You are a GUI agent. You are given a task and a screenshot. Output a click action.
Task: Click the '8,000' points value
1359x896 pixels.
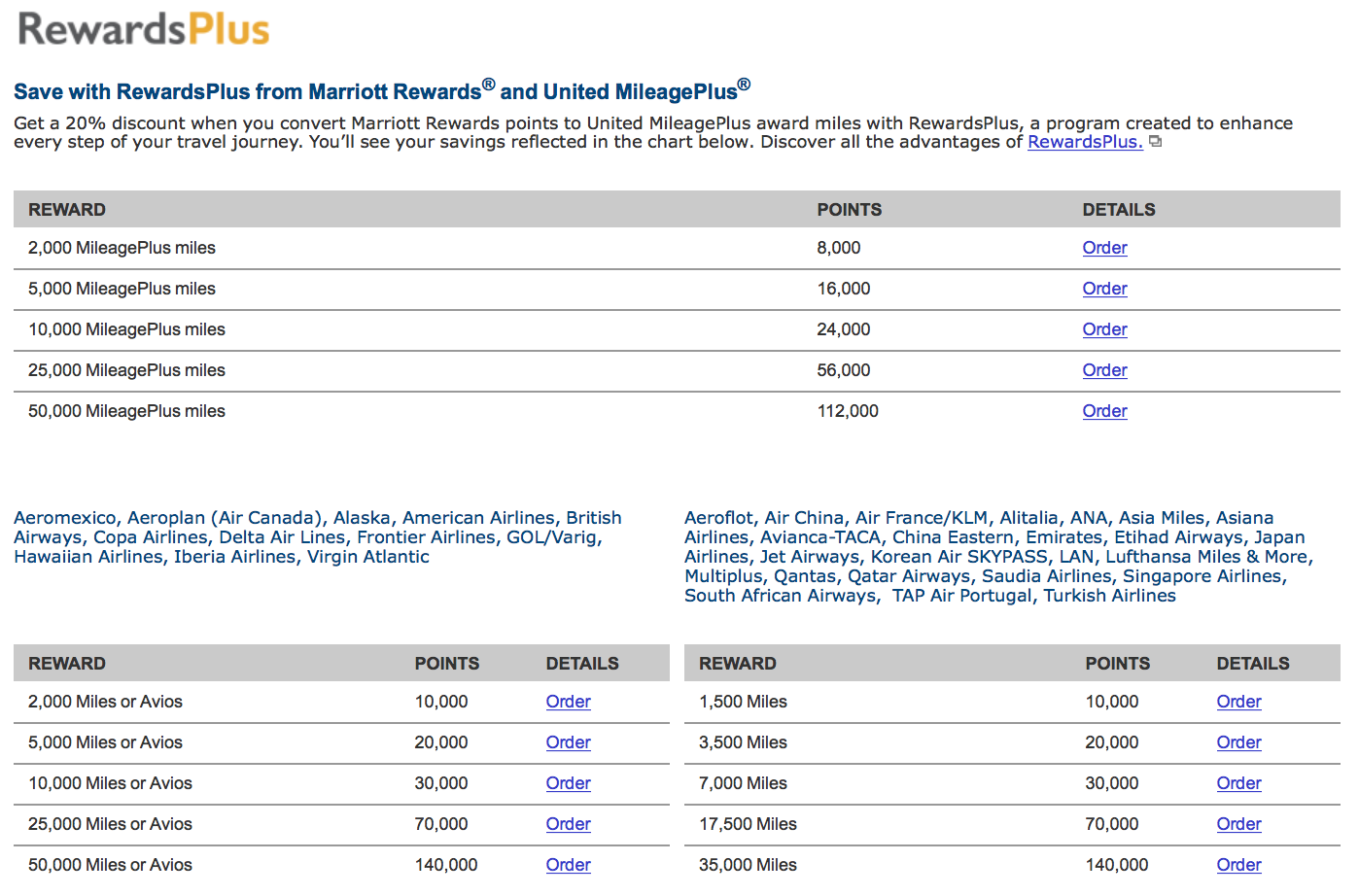click(x=839, y=248)
